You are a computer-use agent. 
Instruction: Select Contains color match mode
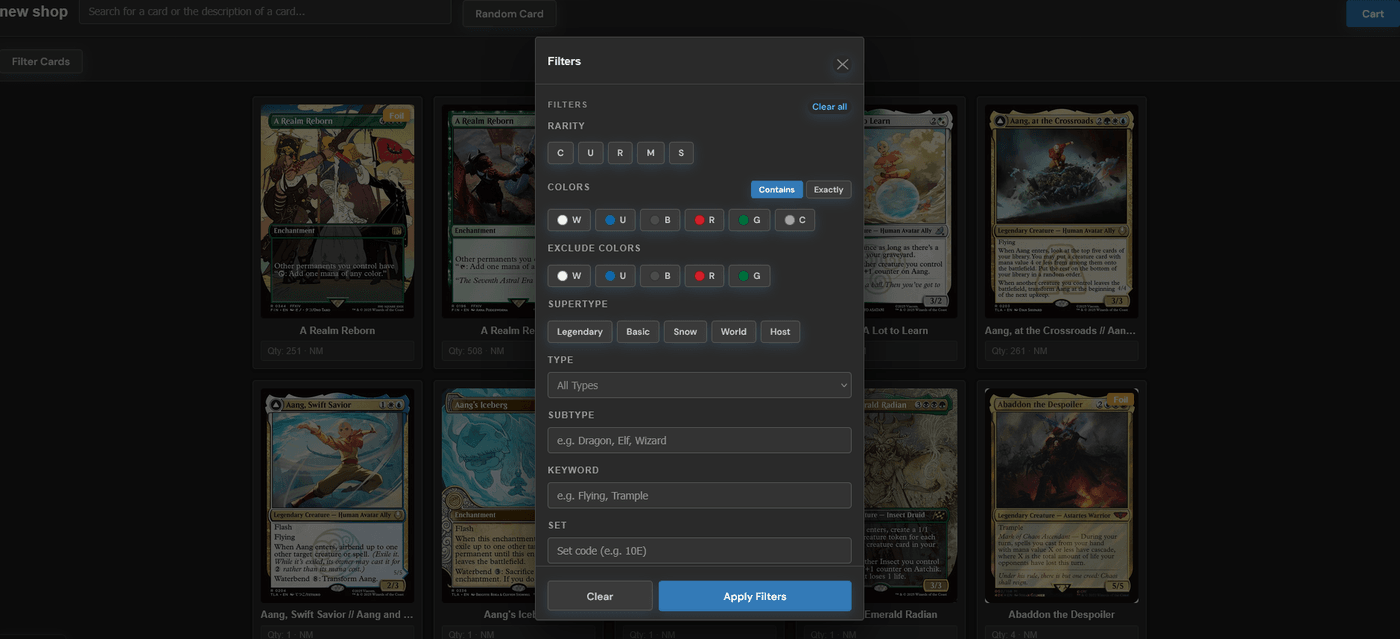777,189
